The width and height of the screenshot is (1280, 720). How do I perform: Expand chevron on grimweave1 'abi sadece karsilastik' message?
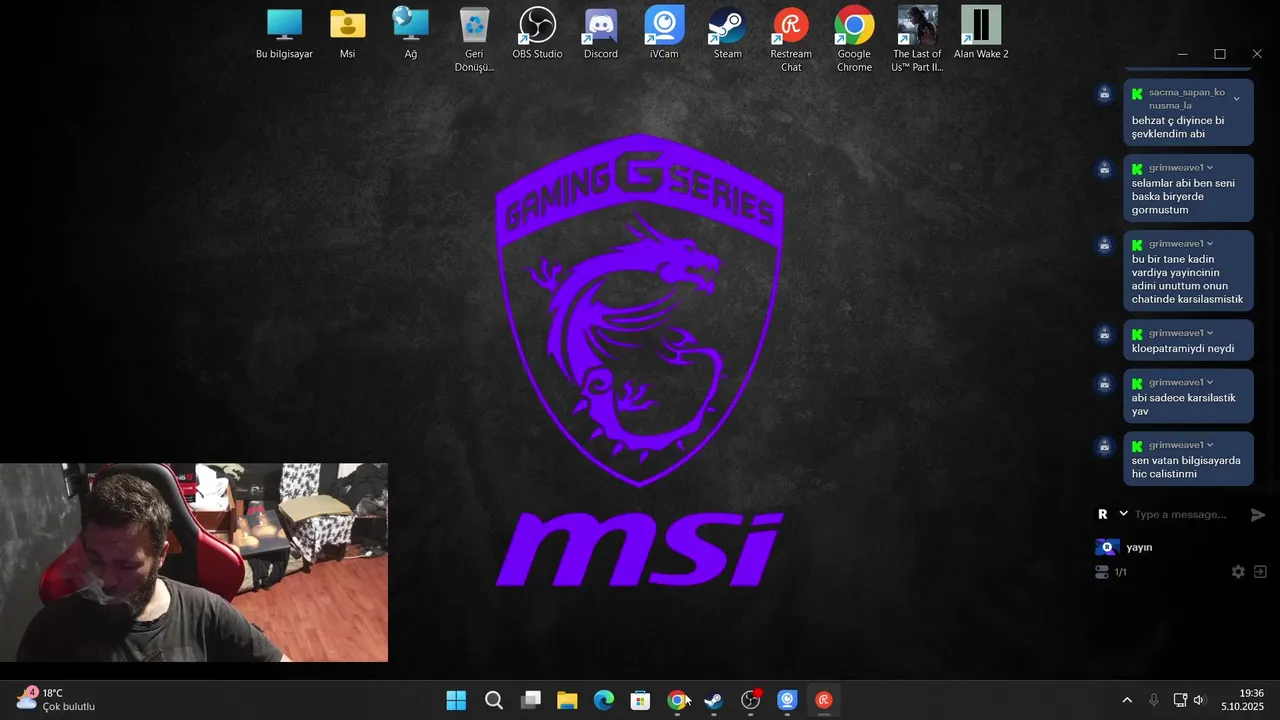coord(1210,382)
